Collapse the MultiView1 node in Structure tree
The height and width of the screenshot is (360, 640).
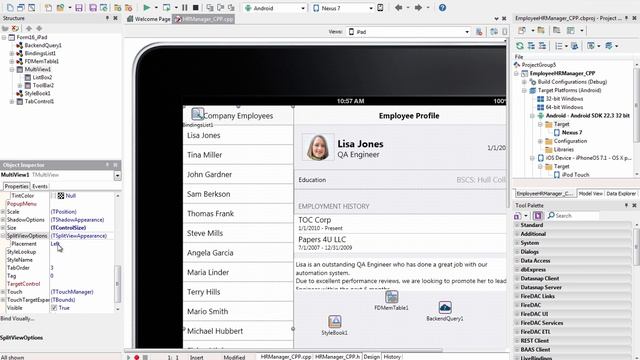[12, 69]
